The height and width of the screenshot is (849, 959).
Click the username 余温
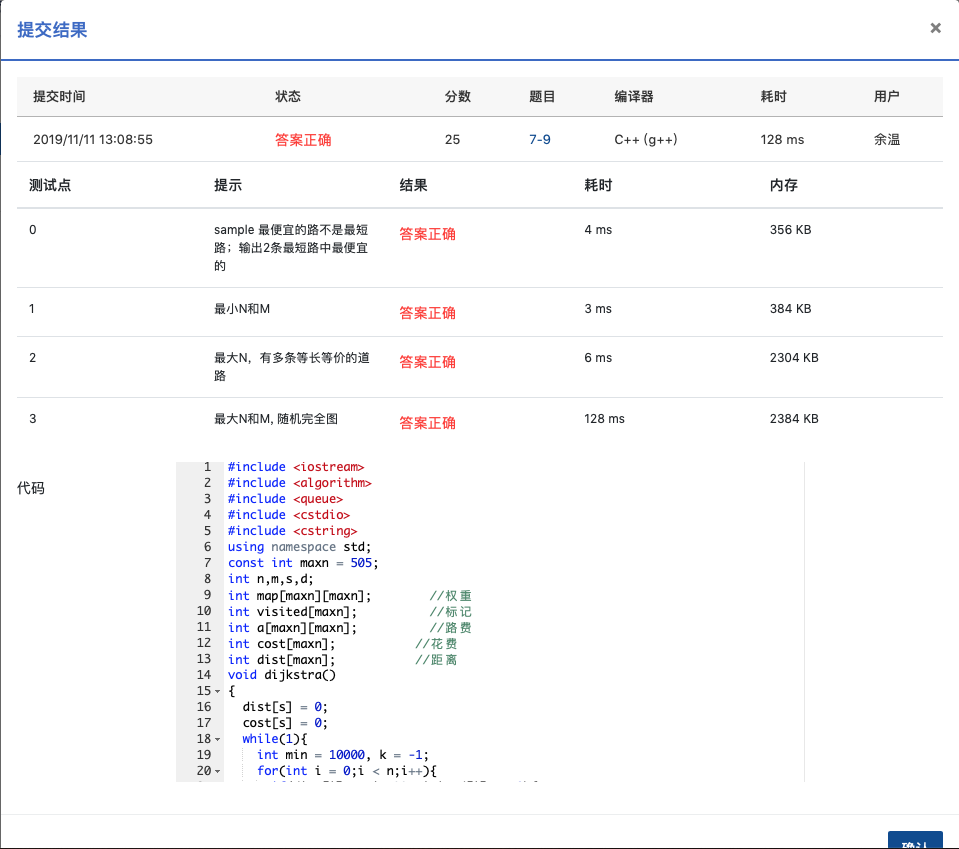[887, 139]
